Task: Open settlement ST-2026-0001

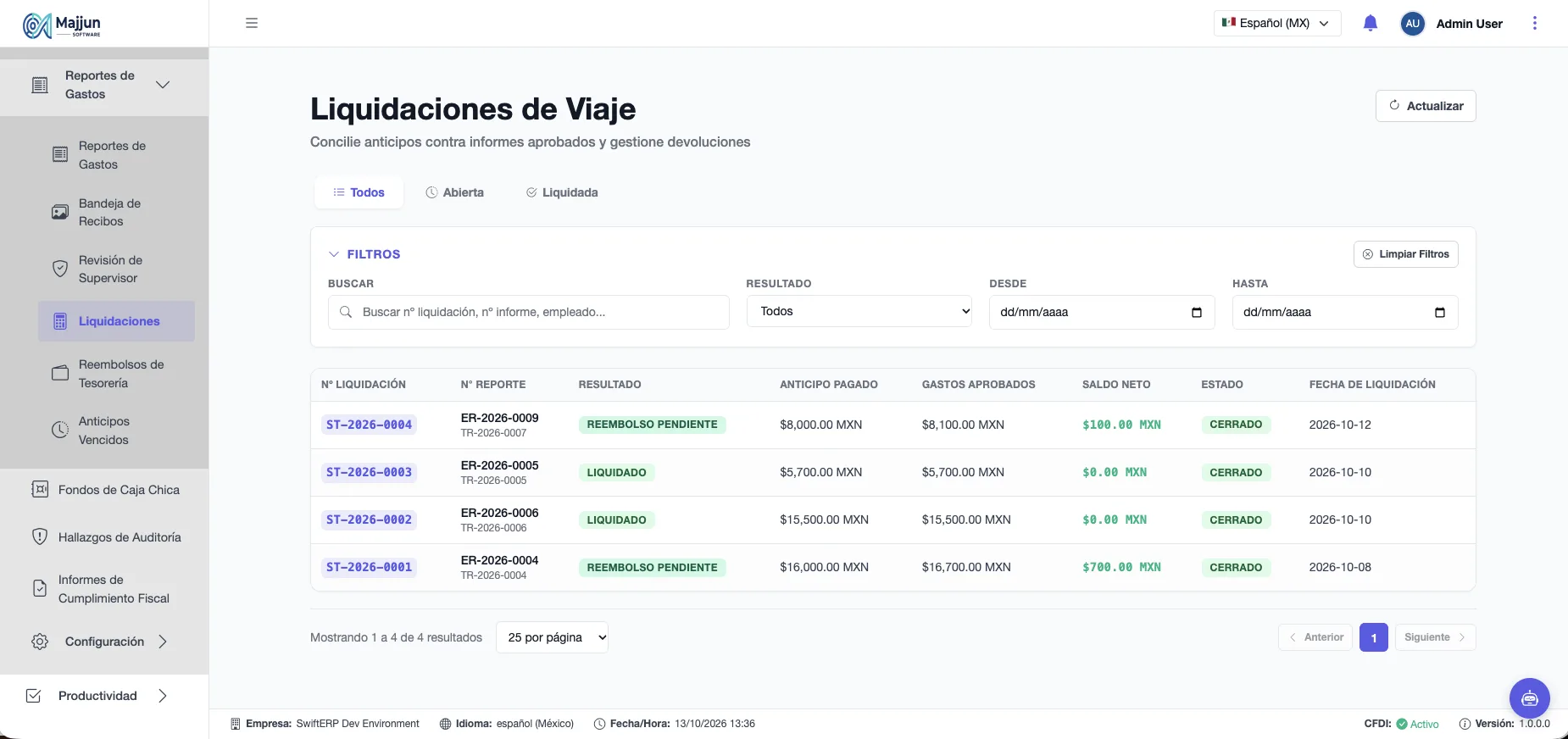Action: (370, 567)
